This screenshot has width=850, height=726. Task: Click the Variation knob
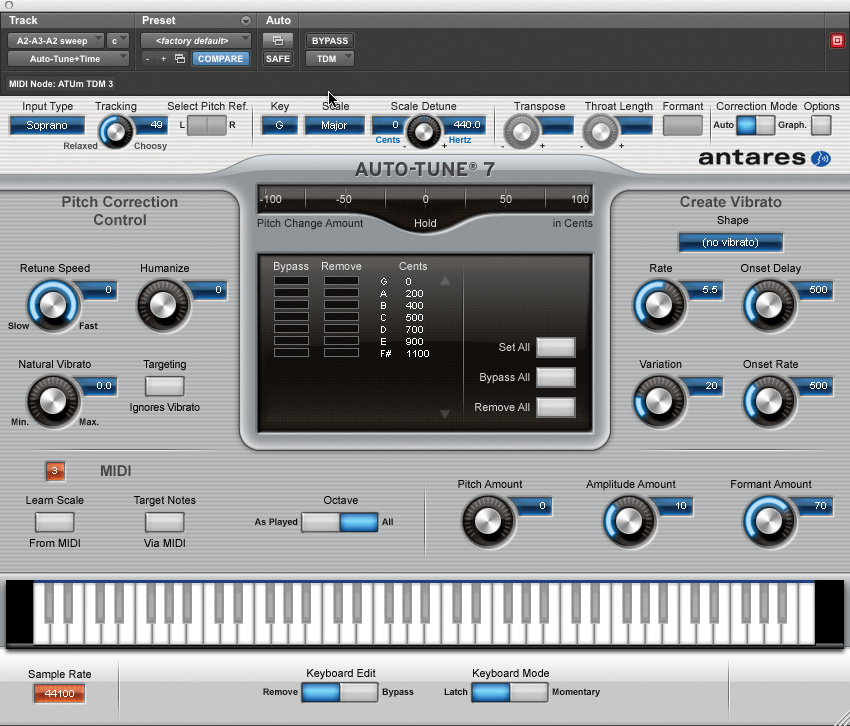pos(659,402)
